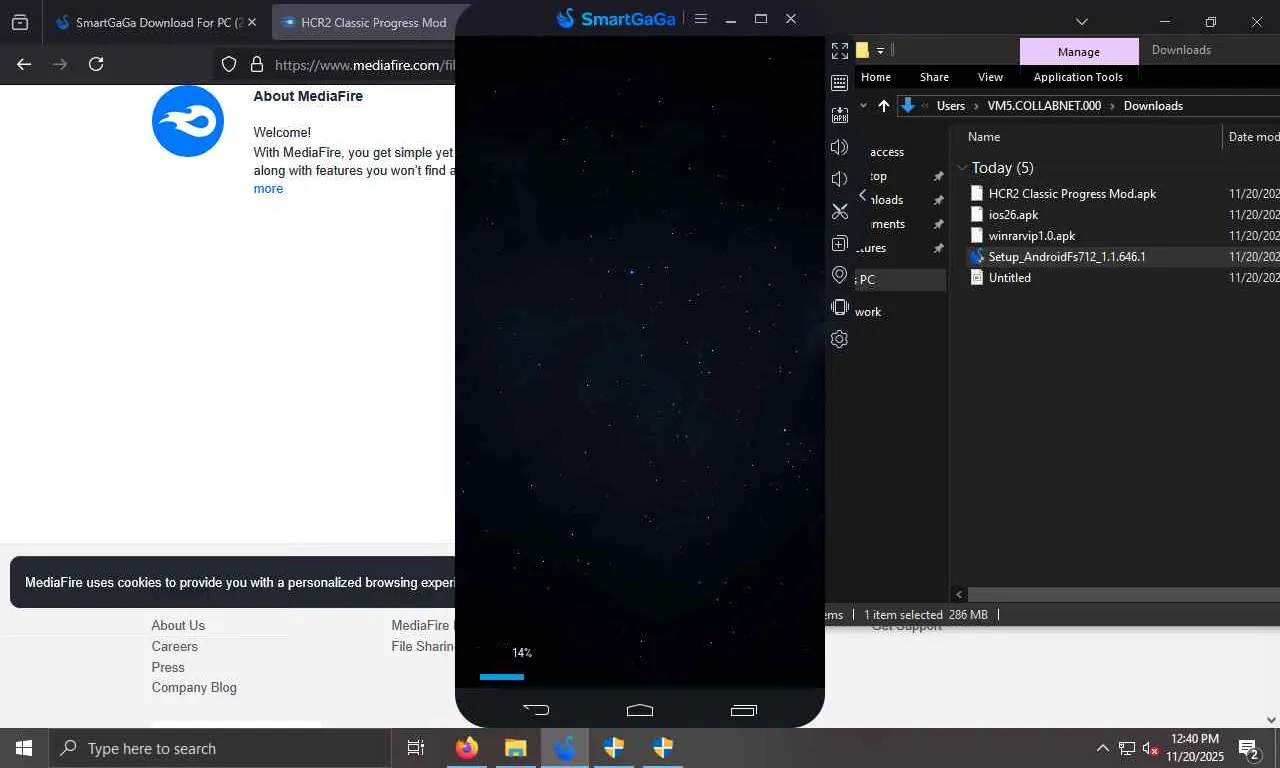Close the SmartGaGa Download For PC tab
Image resolution: width=1280 pixels, height=768 pixels.
tap(251, 22)
